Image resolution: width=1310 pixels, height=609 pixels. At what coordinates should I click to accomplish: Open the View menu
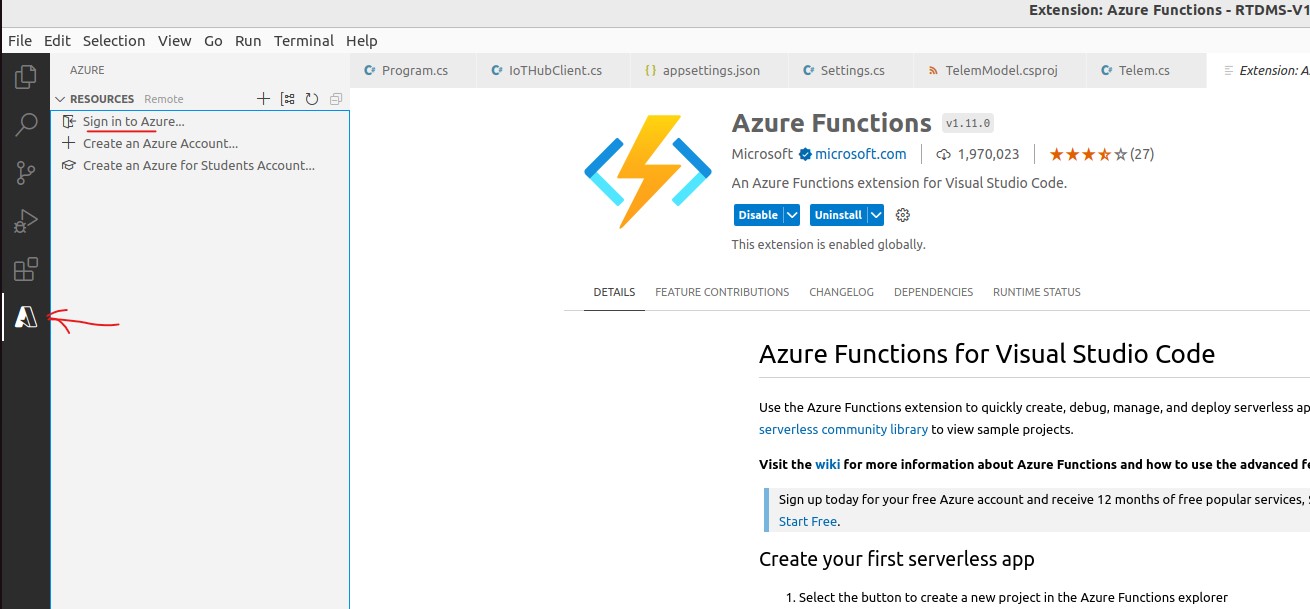point(175,41)
